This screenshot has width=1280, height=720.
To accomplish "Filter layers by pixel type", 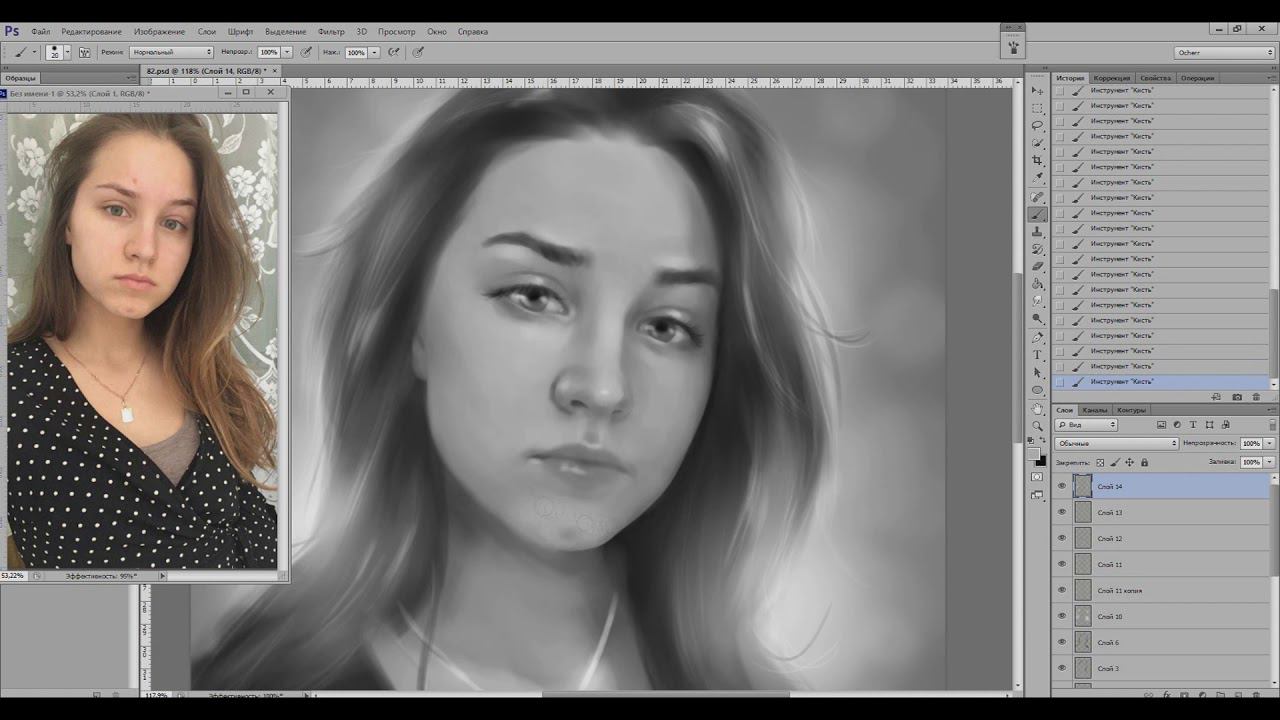I will click(x=1161, y=425).
